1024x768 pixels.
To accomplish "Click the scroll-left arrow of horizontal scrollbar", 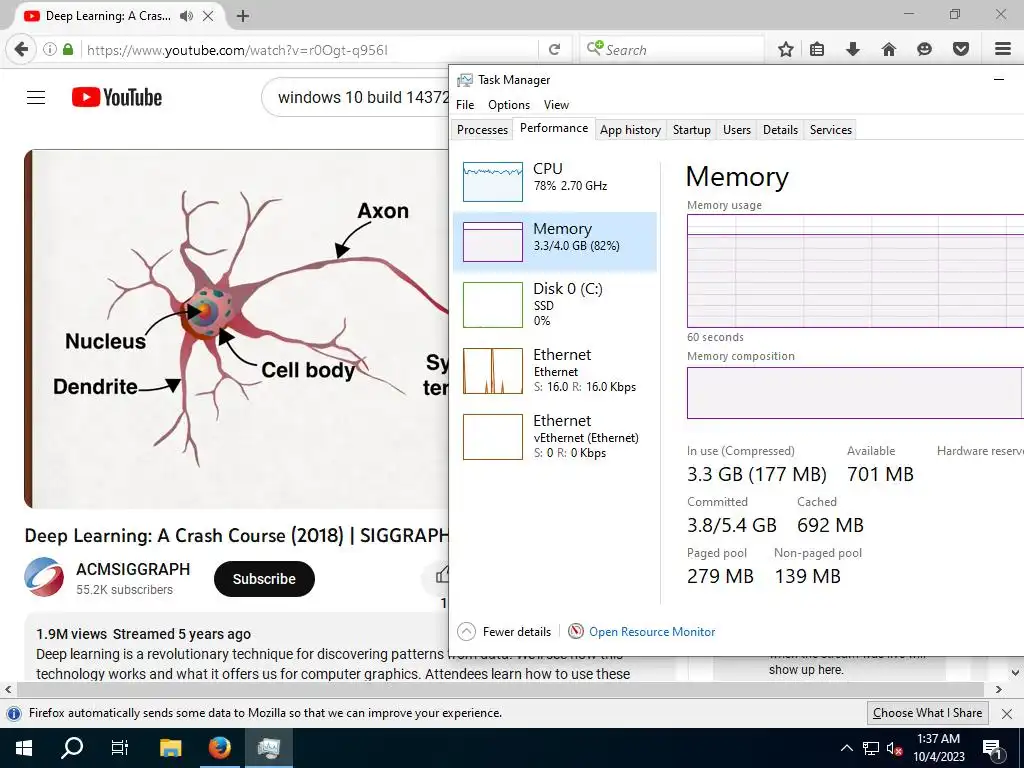I will point(8,689).
